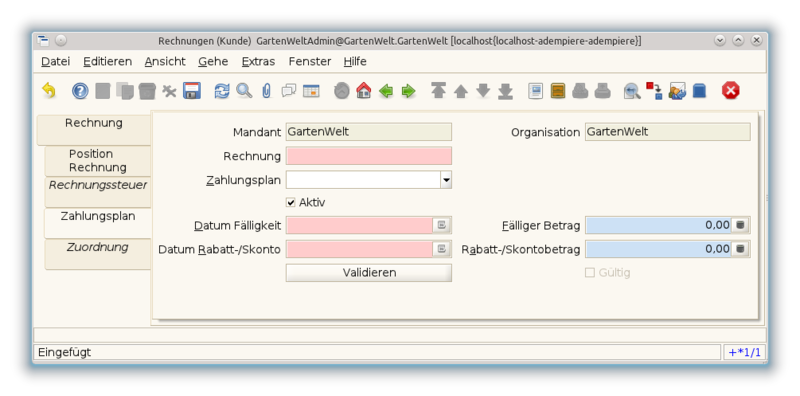Open the Fenster menu
This screenshot has height=396, width=800.
(310, 62)
